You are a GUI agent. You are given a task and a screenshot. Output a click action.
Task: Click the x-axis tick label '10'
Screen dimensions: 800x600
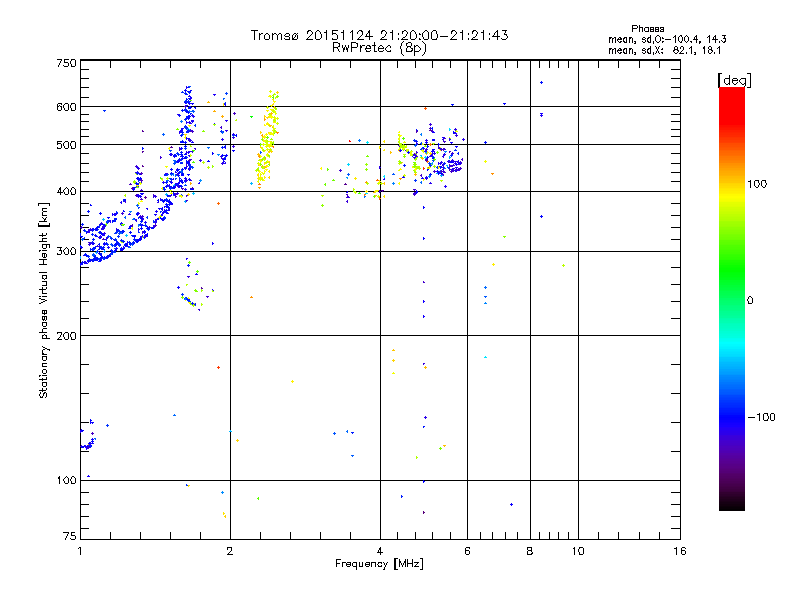coord(578,551)
